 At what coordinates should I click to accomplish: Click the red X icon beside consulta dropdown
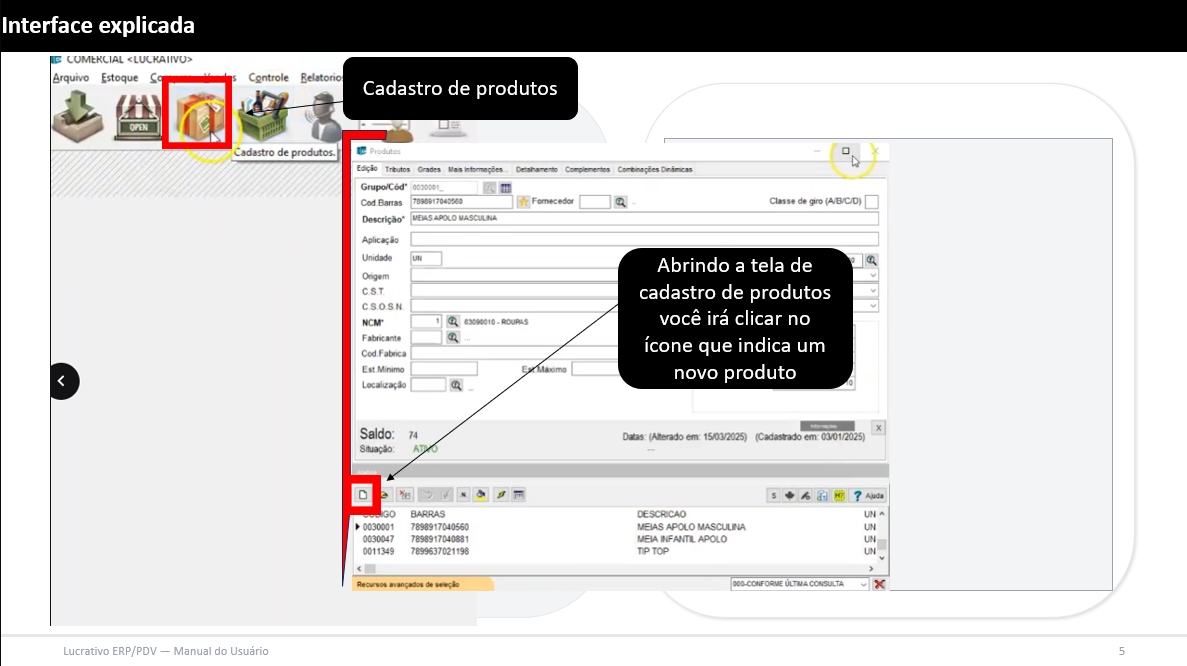[880, 584]
